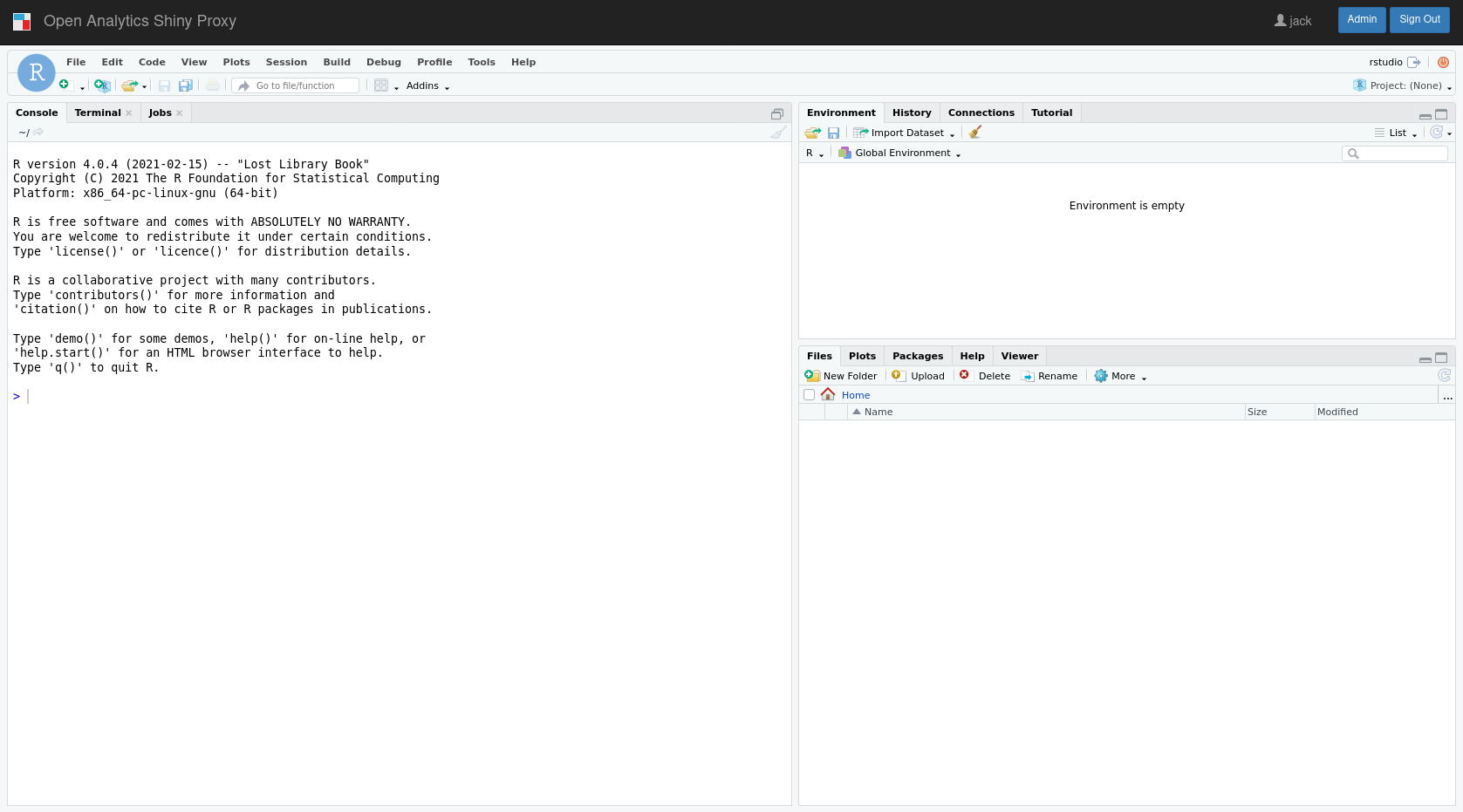Click the Home house icon in Files

(x=828, y=394)
